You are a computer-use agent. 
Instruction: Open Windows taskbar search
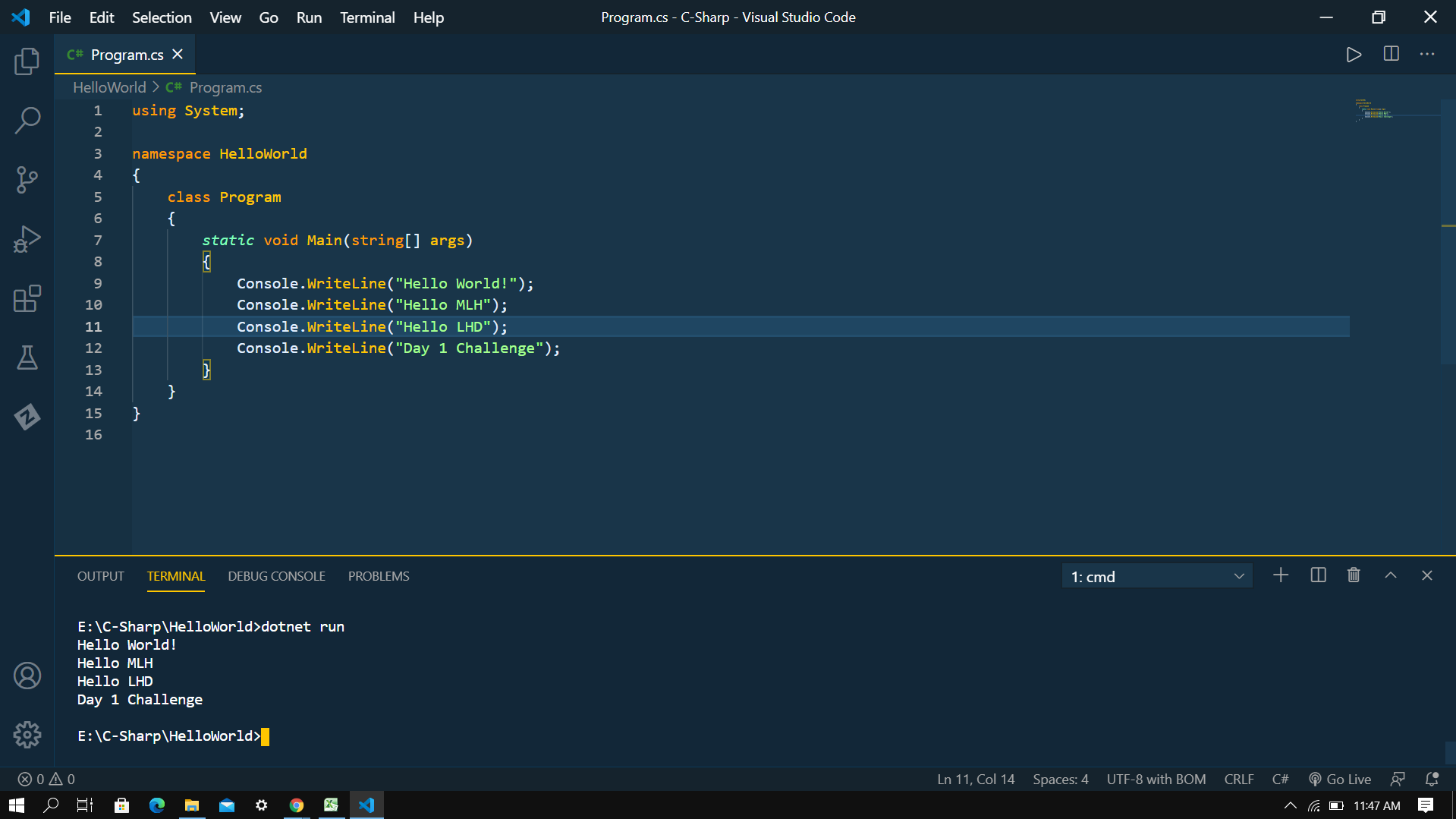click(51, 805)
